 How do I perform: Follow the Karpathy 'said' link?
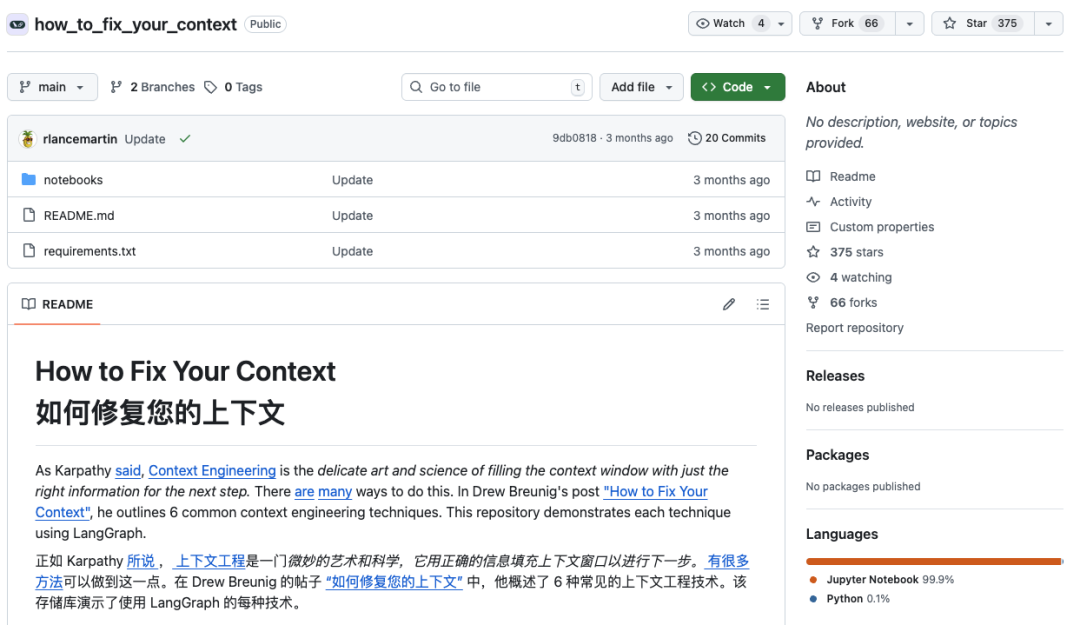pos(127,471)
